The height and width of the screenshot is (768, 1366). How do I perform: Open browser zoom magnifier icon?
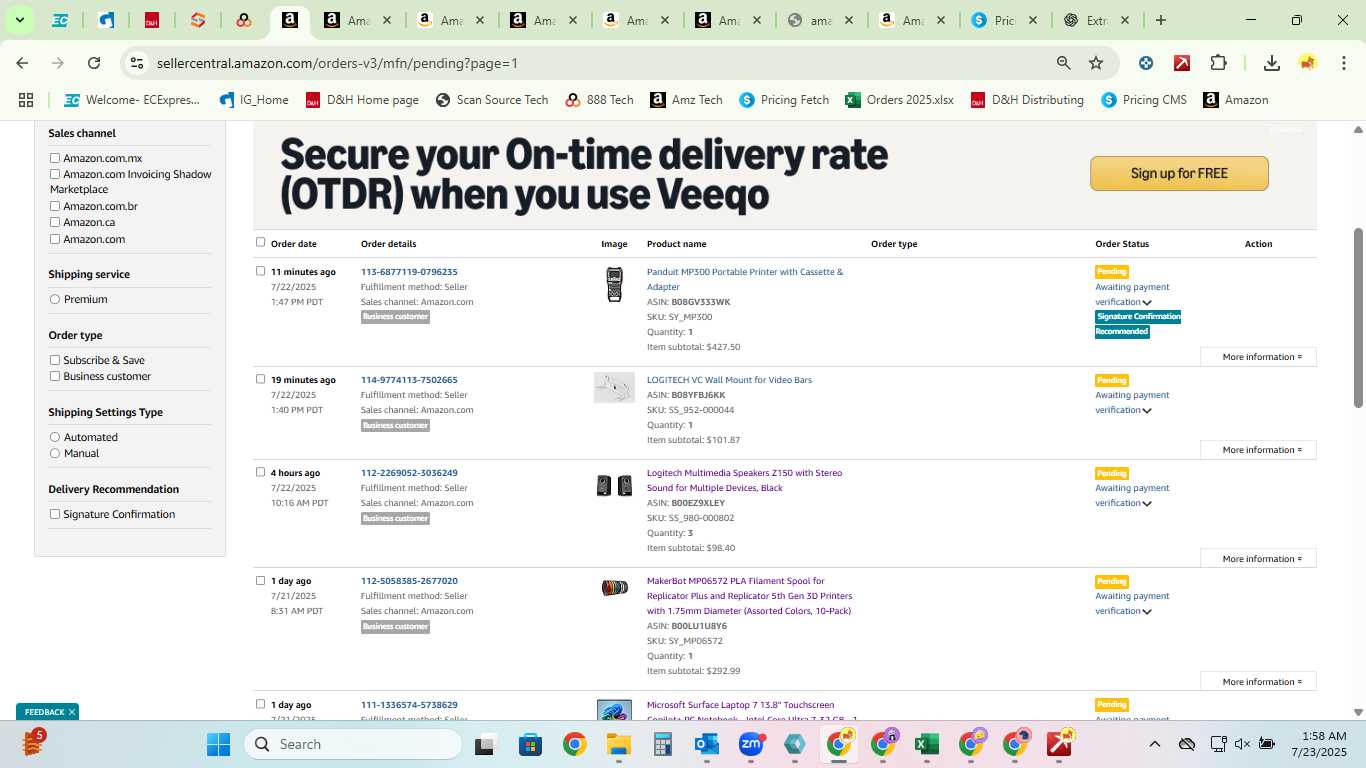pyautogui.click(x=1064, y=63)
